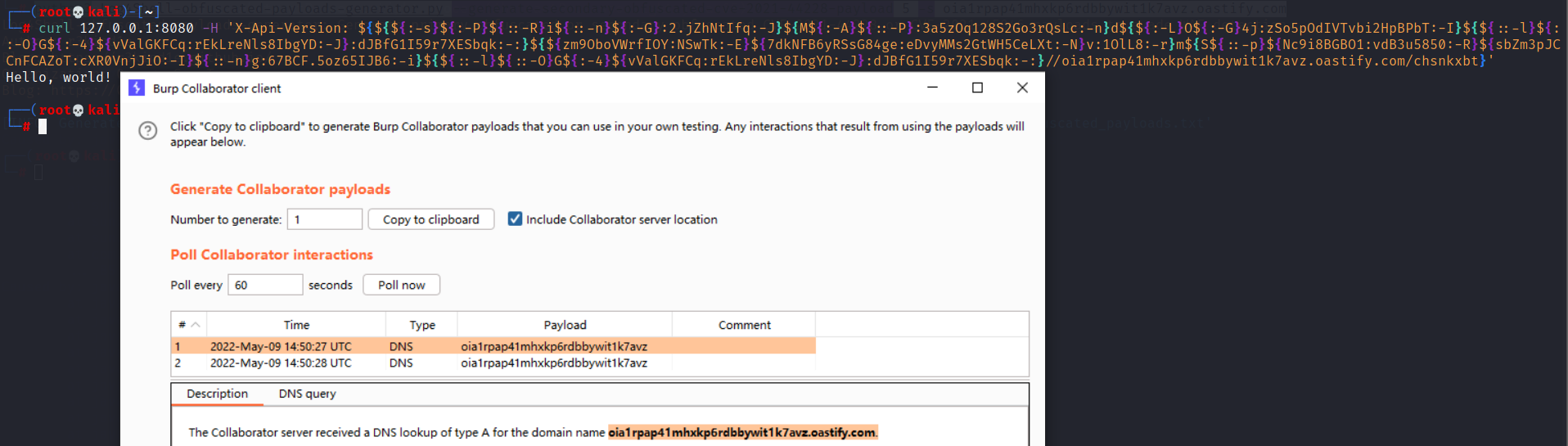Toggle Include Collaborator server location checkbox
Viewport: 1568px width, 446px height.
(515, 218)
